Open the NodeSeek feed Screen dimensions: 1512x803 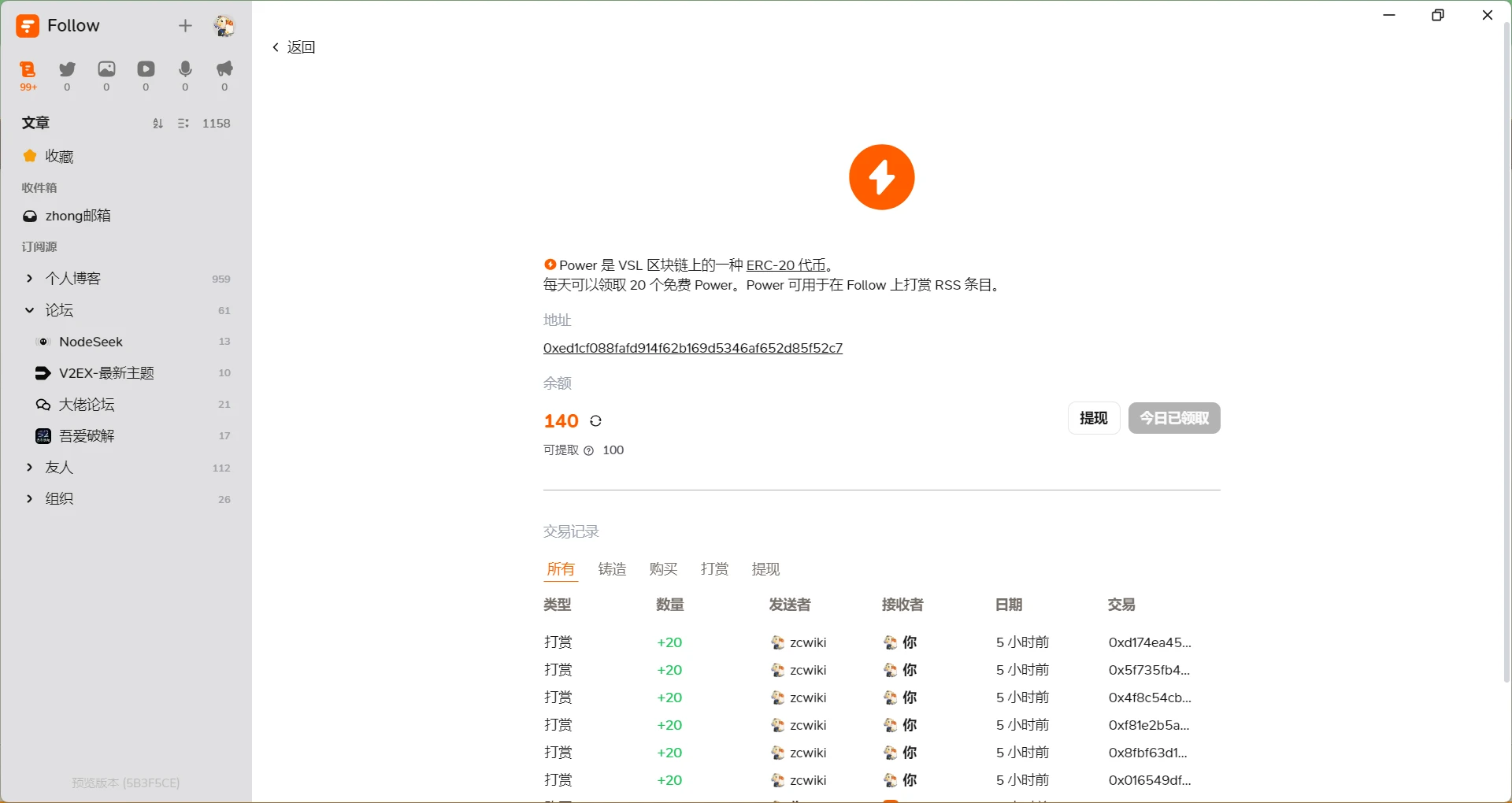(x=91, y=342)
